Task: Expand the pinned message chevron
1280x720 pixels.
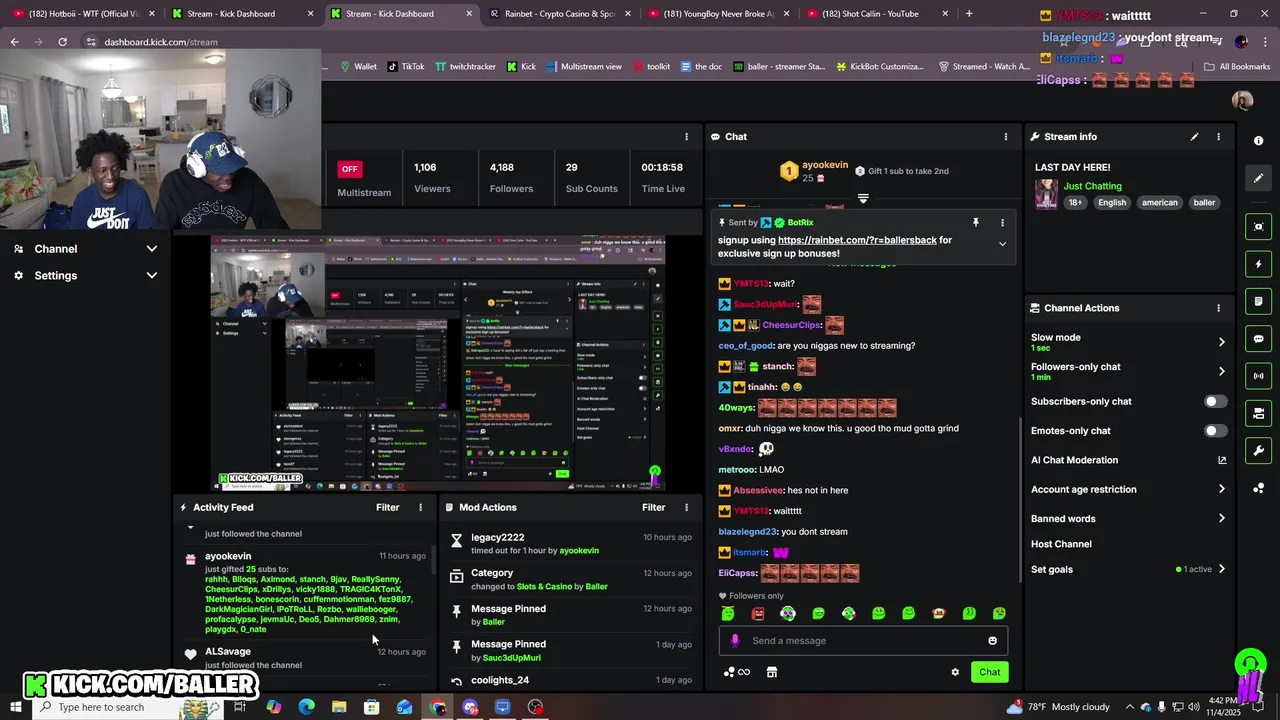Action: click(1002, 244)
